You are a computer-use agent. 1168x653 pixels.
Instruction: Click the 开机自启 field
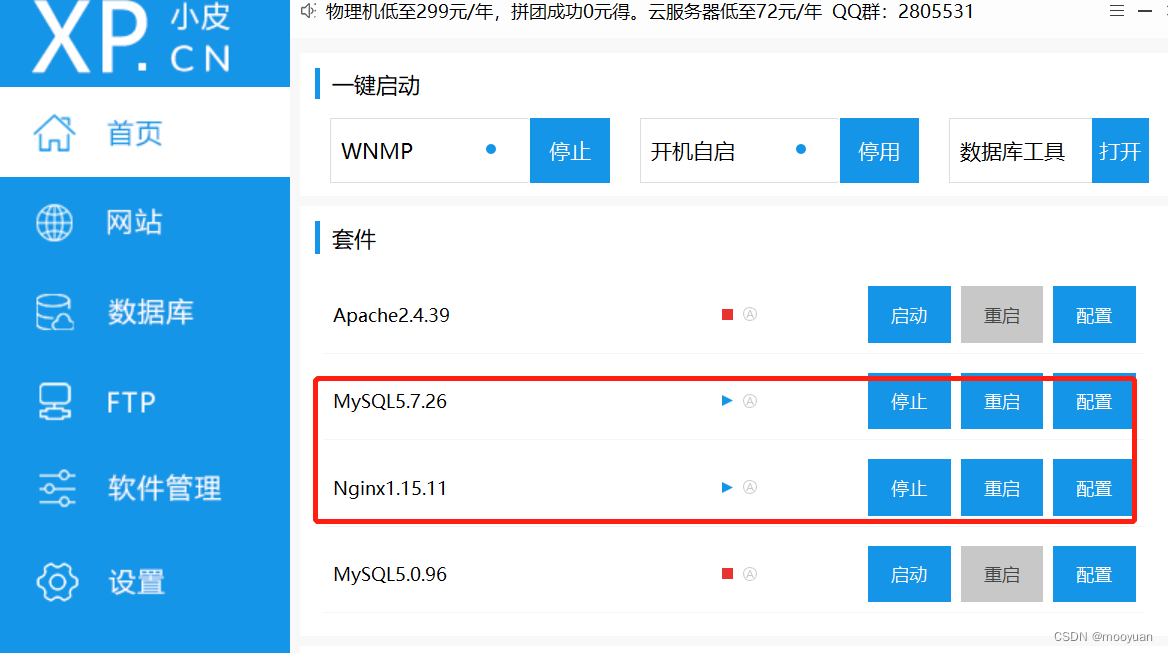(x=740, y=150)
